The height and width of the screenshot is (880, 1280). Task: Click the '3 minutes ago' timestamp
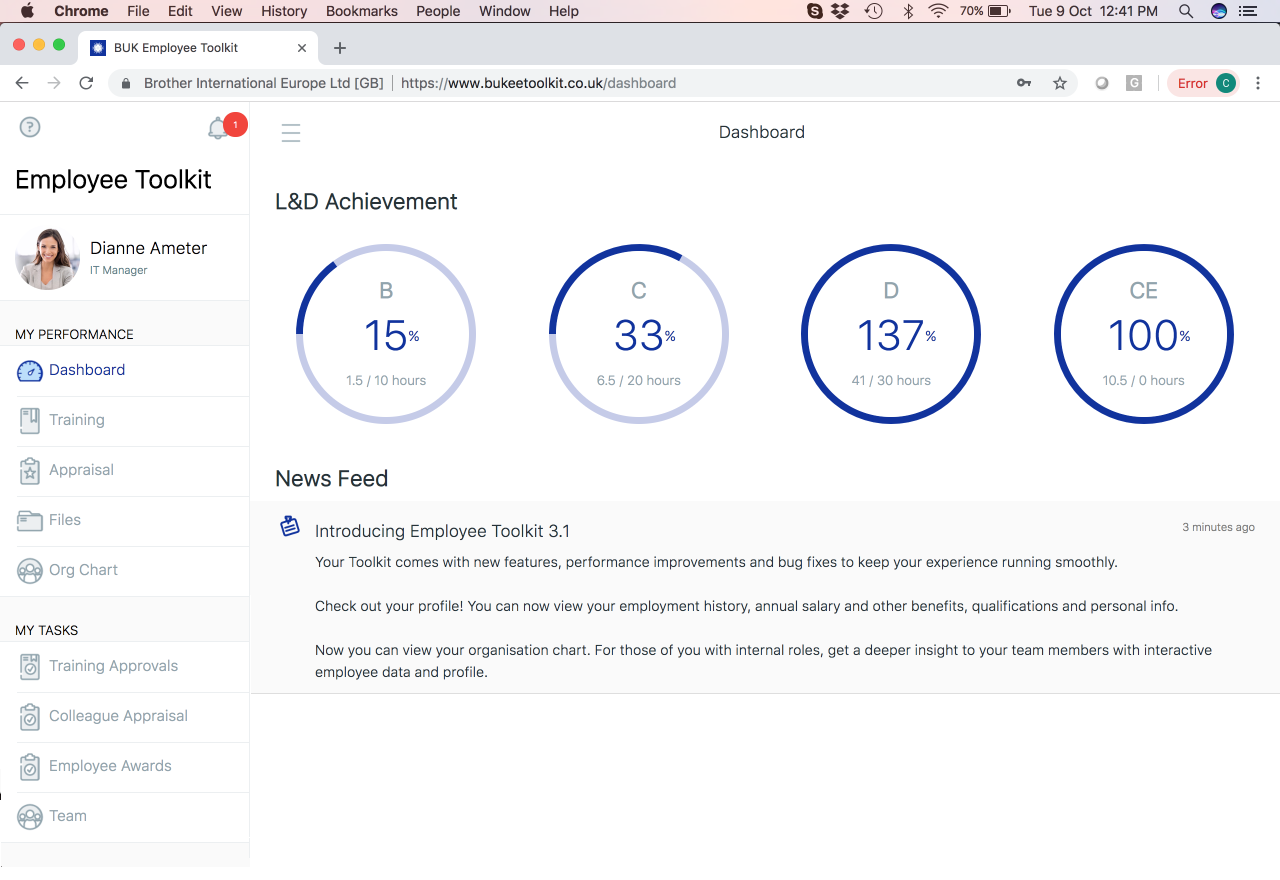1218,527
